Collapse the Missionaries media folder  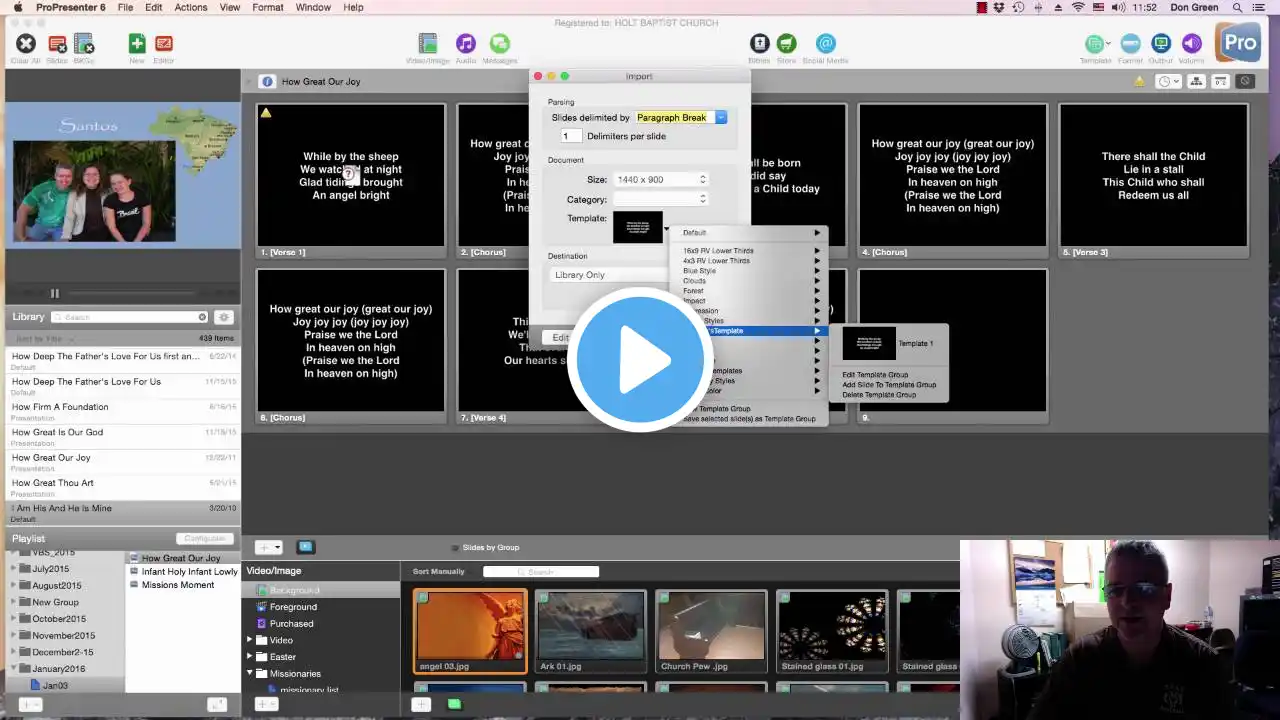point(251,674)
